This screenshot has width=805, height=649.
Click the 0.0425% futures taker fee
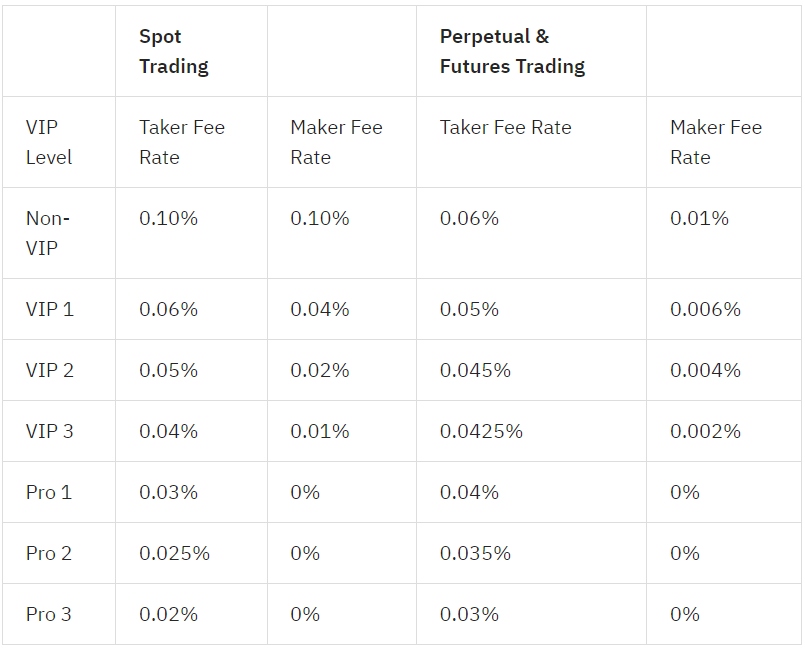coord(481,431)
